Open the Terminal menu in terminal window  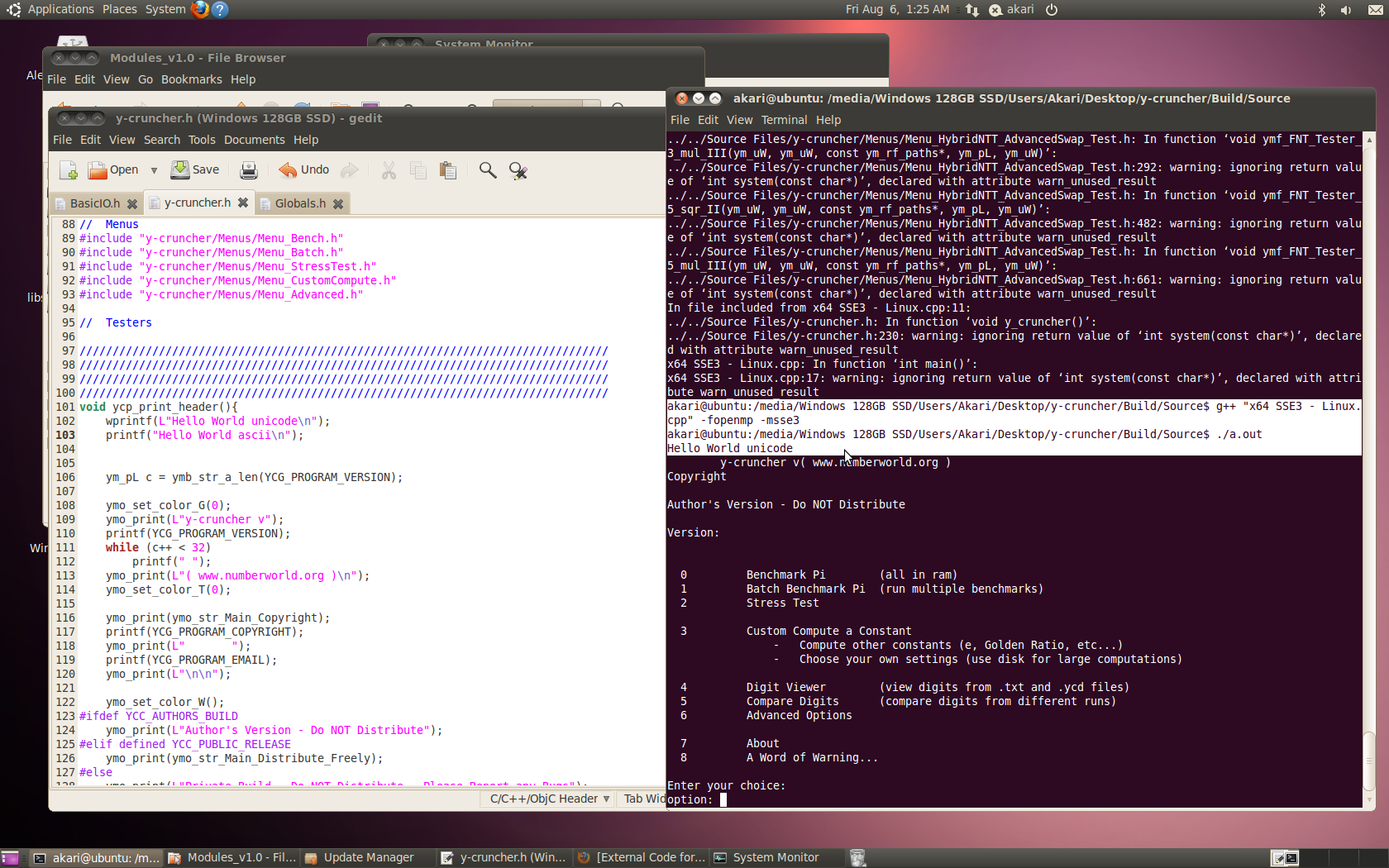point(783,120)
